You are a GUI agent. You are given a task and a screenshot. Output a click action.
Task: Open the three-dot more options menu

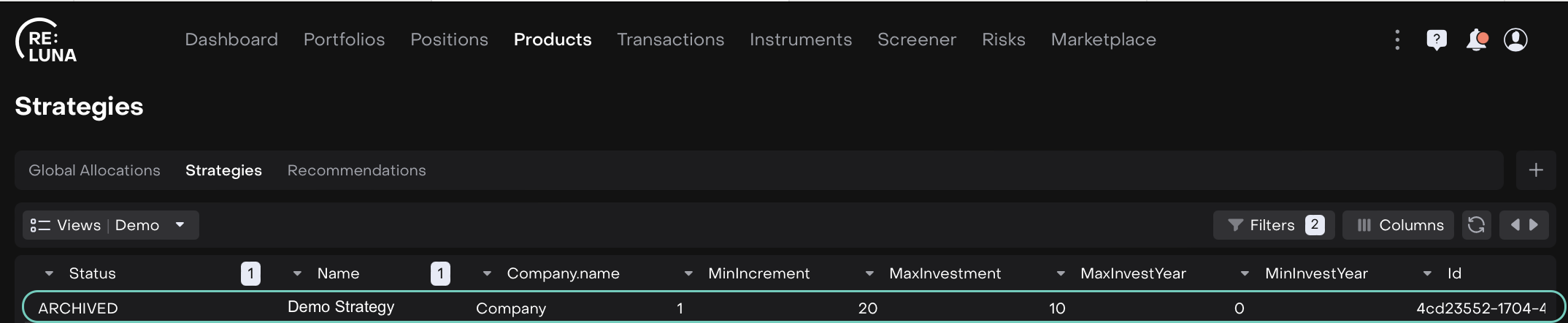coord(1397,39)
